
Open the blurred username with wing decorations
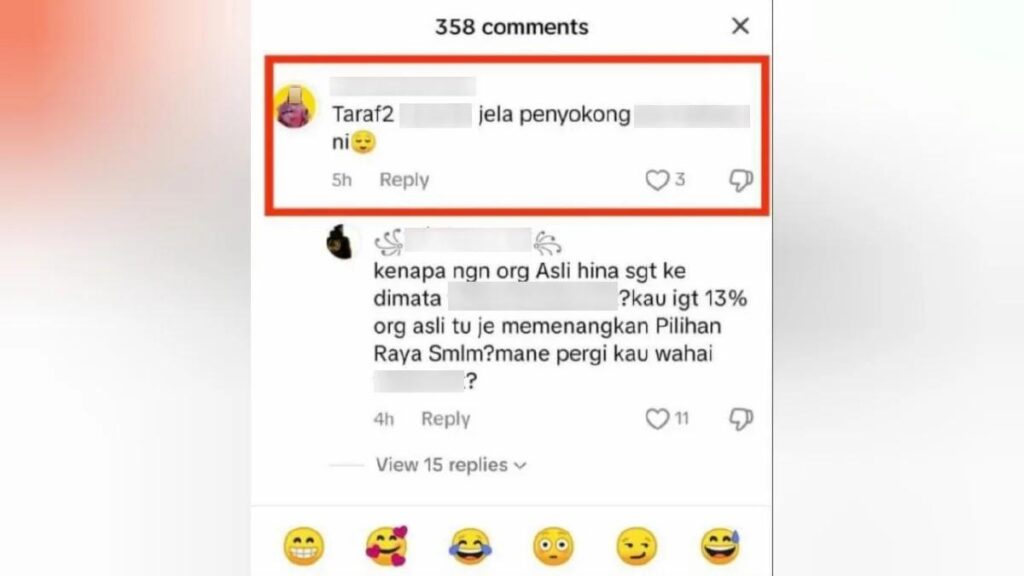(468, 242)
